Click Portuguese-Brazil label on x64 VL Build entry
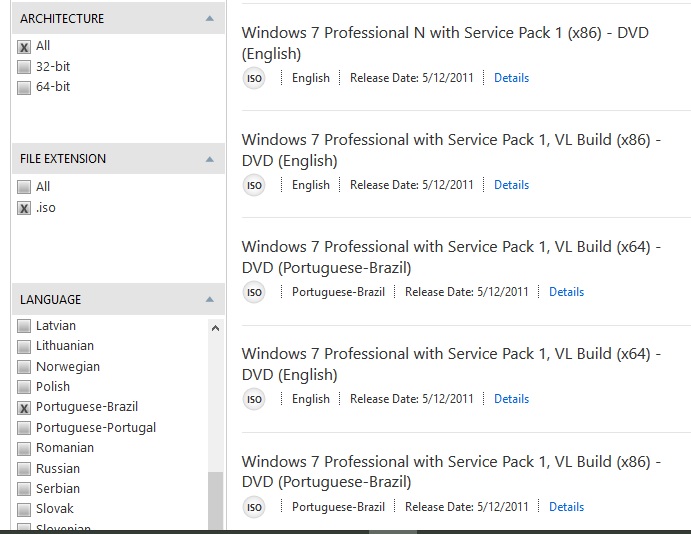The width and height of the screenshot is (691, 534). 338,292
